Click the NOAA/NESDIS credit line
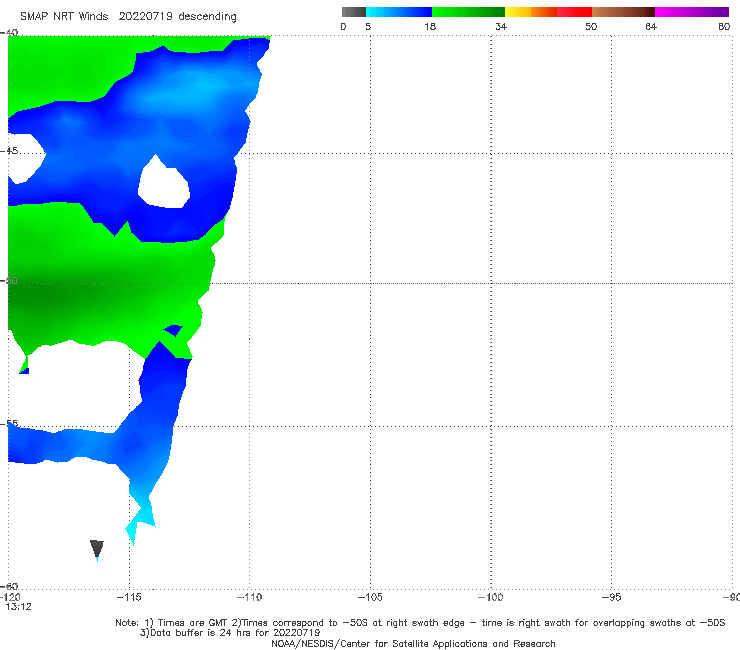 pos(413,643)
